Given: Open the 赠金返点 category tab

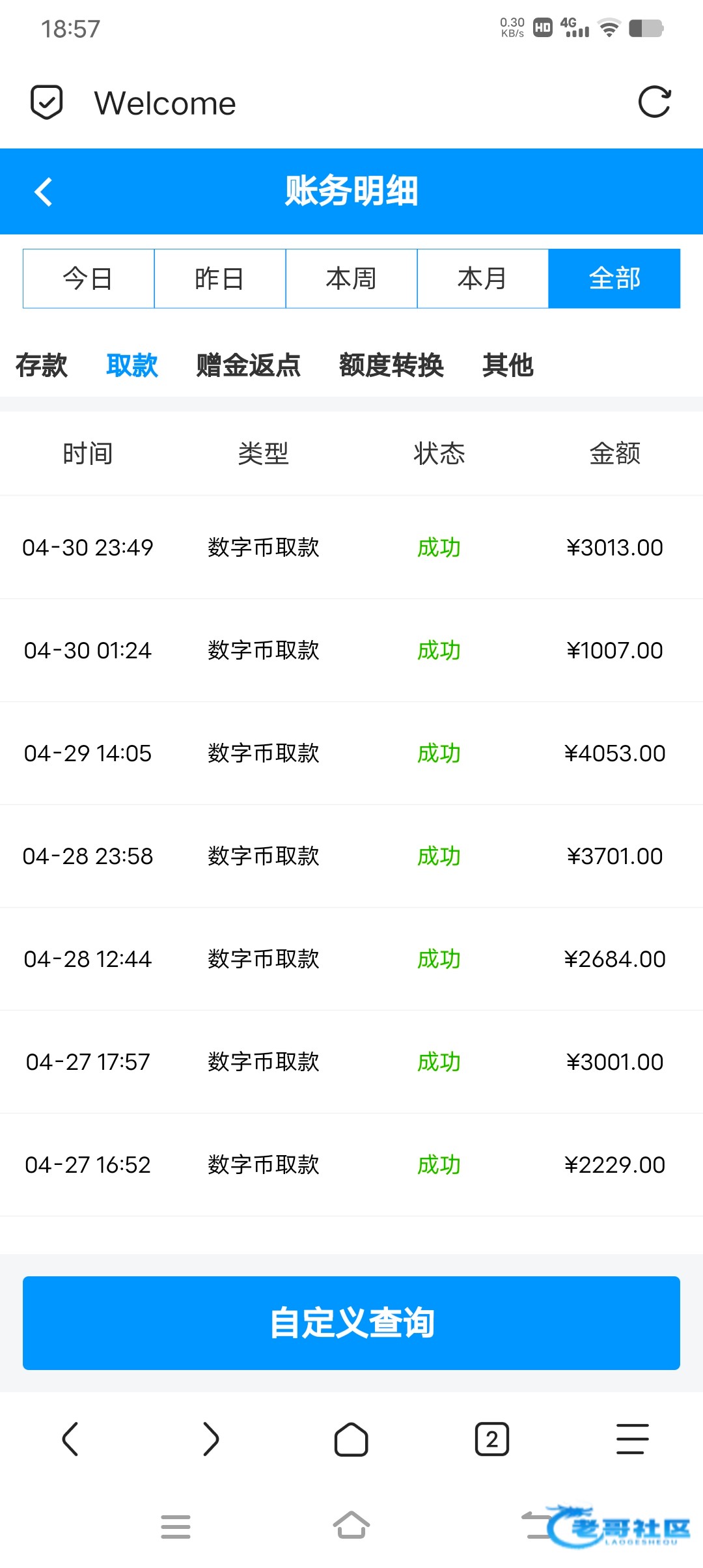Looking at the screenshot, I should point(249,365).
